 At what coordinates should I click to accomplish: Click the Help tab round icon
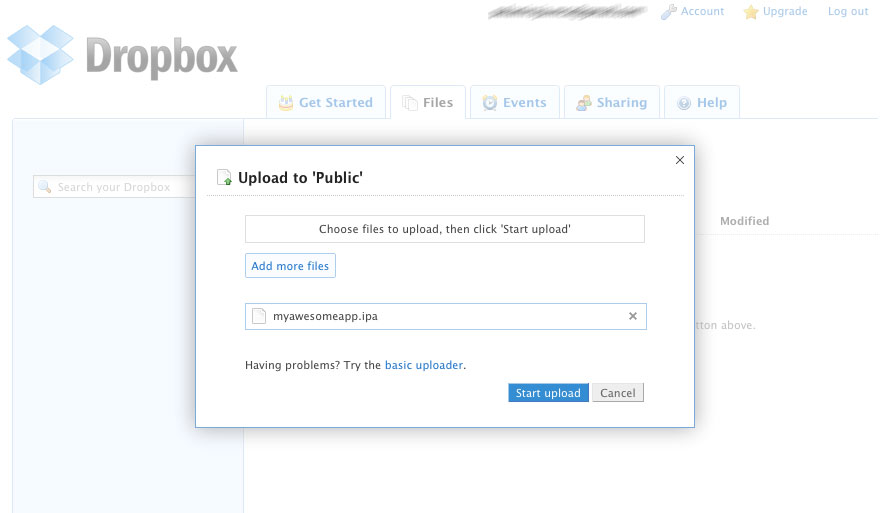click(684, 103)
